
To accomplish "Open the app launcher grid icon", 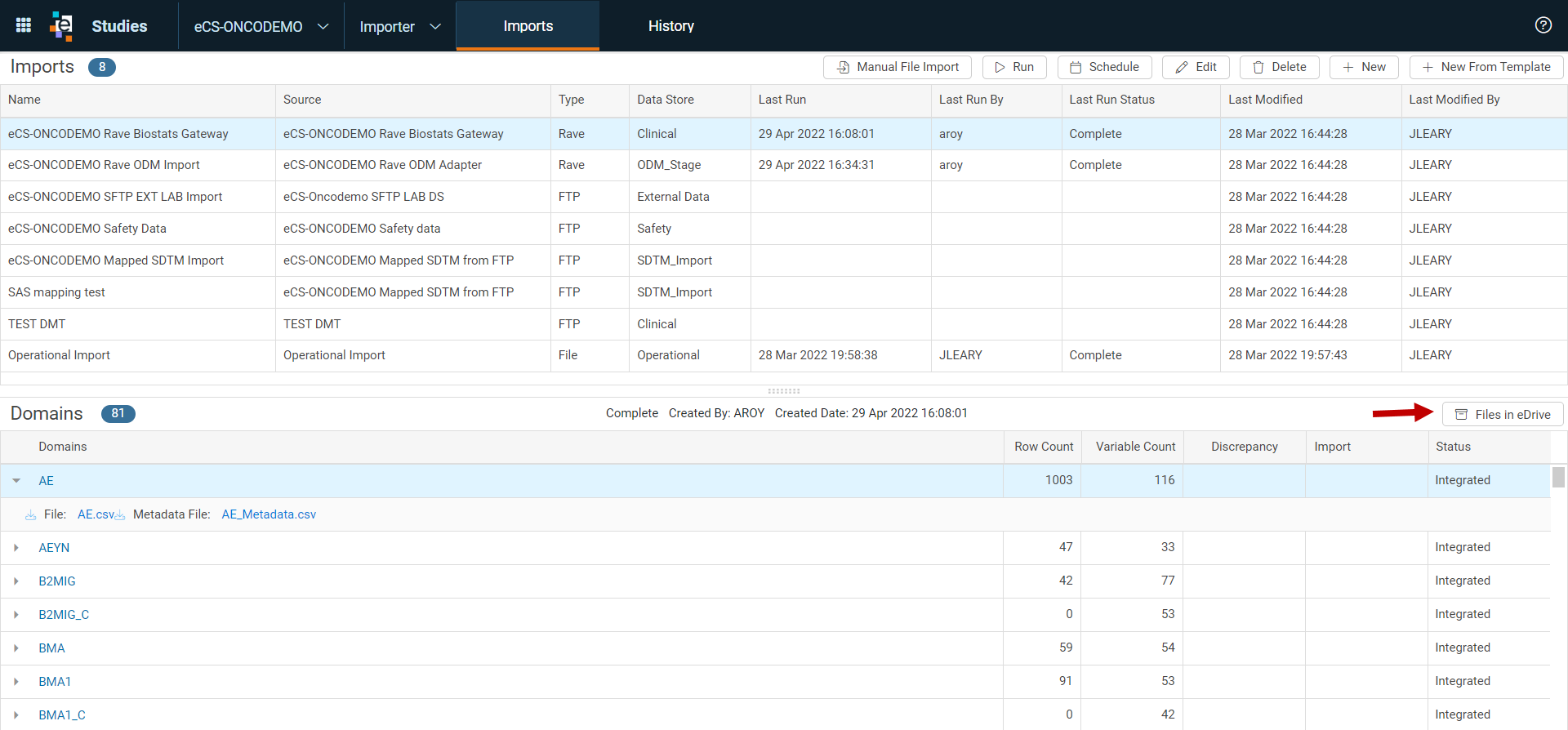I will [x=24, y=25].
